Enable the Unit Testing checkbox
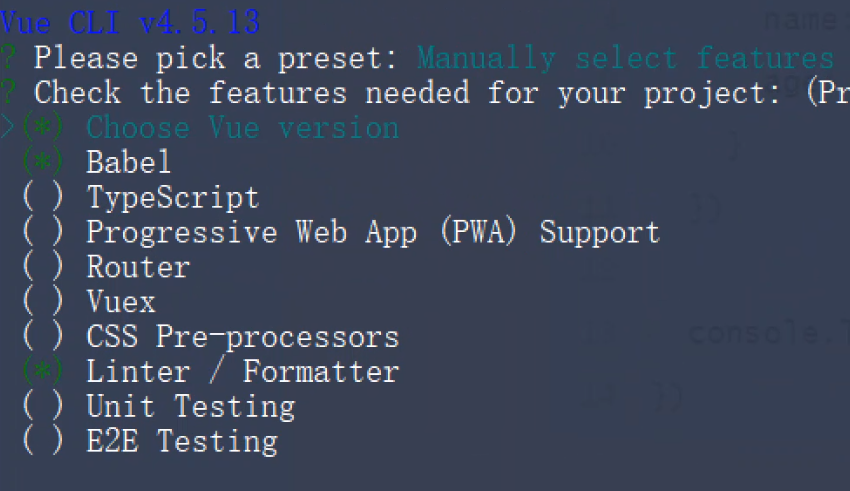 pos(42,406)
